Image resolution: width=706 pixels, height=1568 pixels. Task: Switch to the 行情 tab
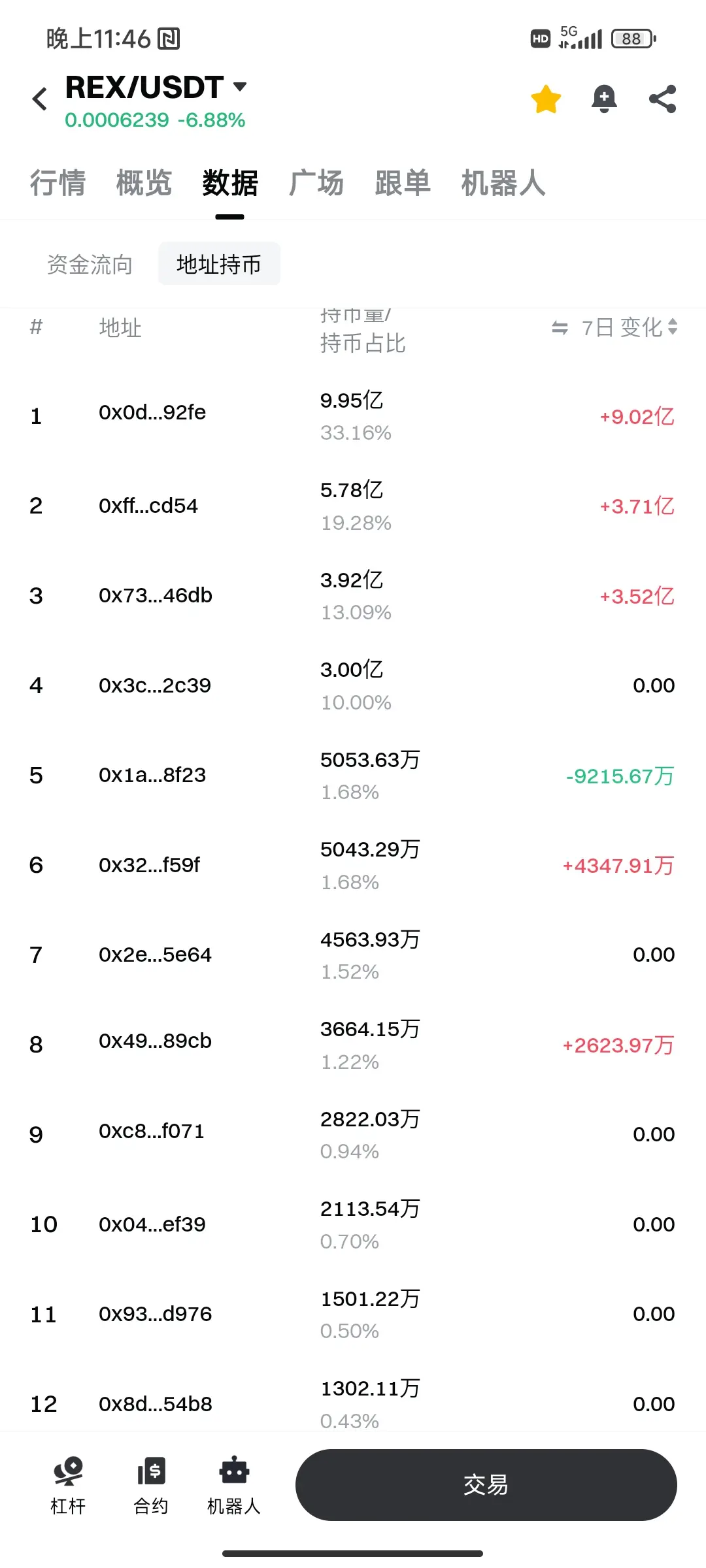pyautogui.click(x=58, y=182)
